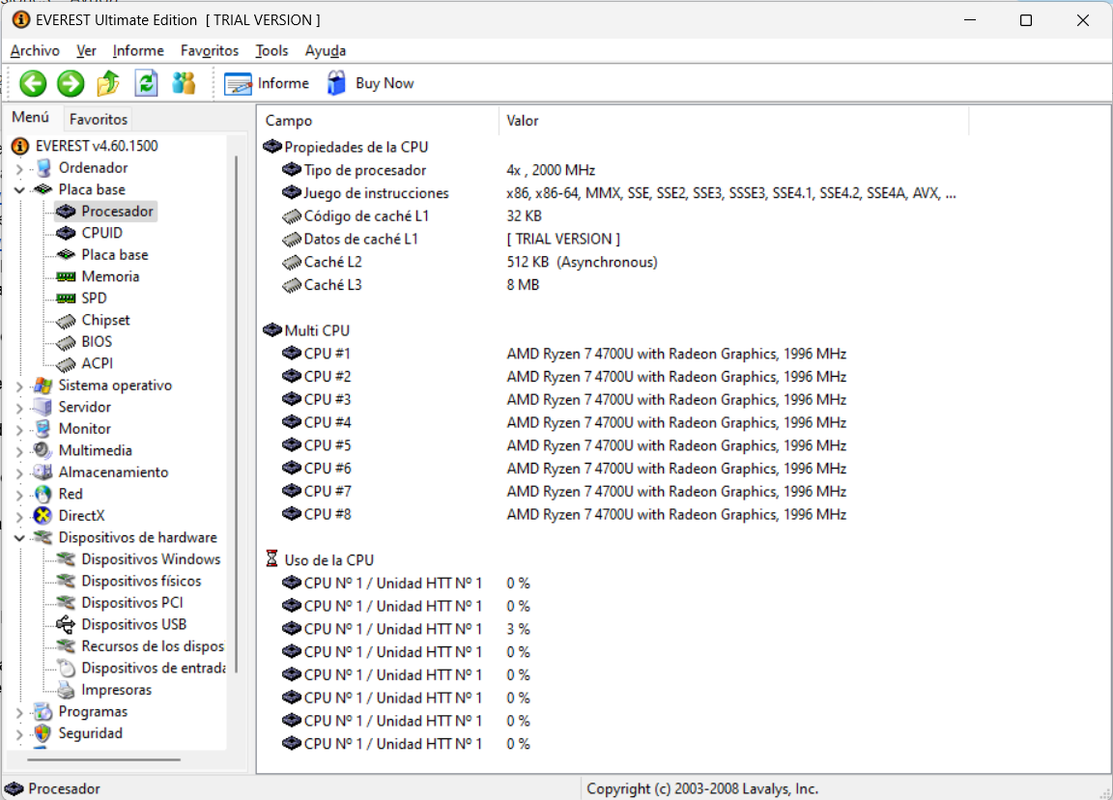Click the tree panel horizontal scrollbar
1113x800 pixels.
tap(104, 760)
